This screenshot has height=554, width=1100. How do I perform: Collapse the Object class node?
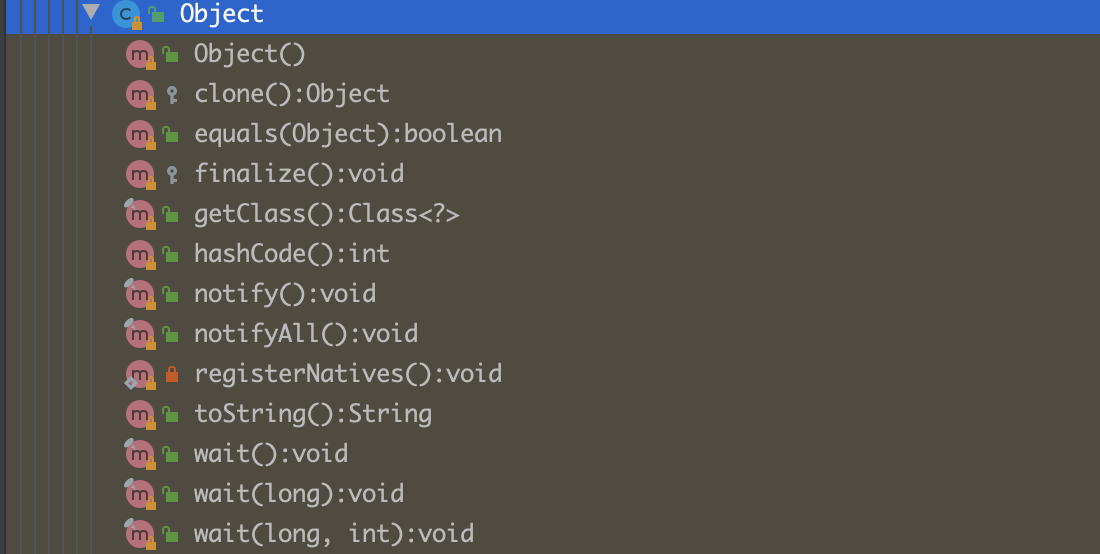[x=92, y=14]
